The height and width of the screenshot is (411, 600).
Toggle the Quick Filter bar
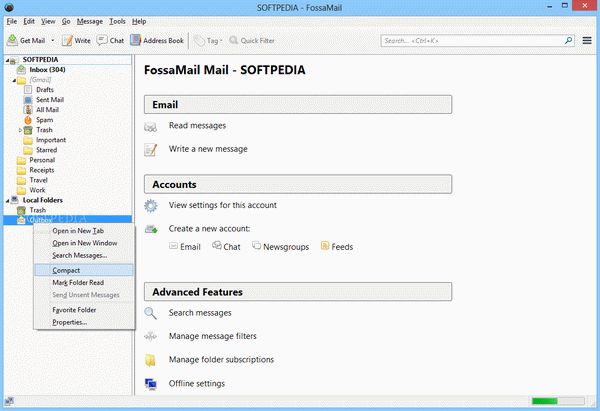[252, 41]
